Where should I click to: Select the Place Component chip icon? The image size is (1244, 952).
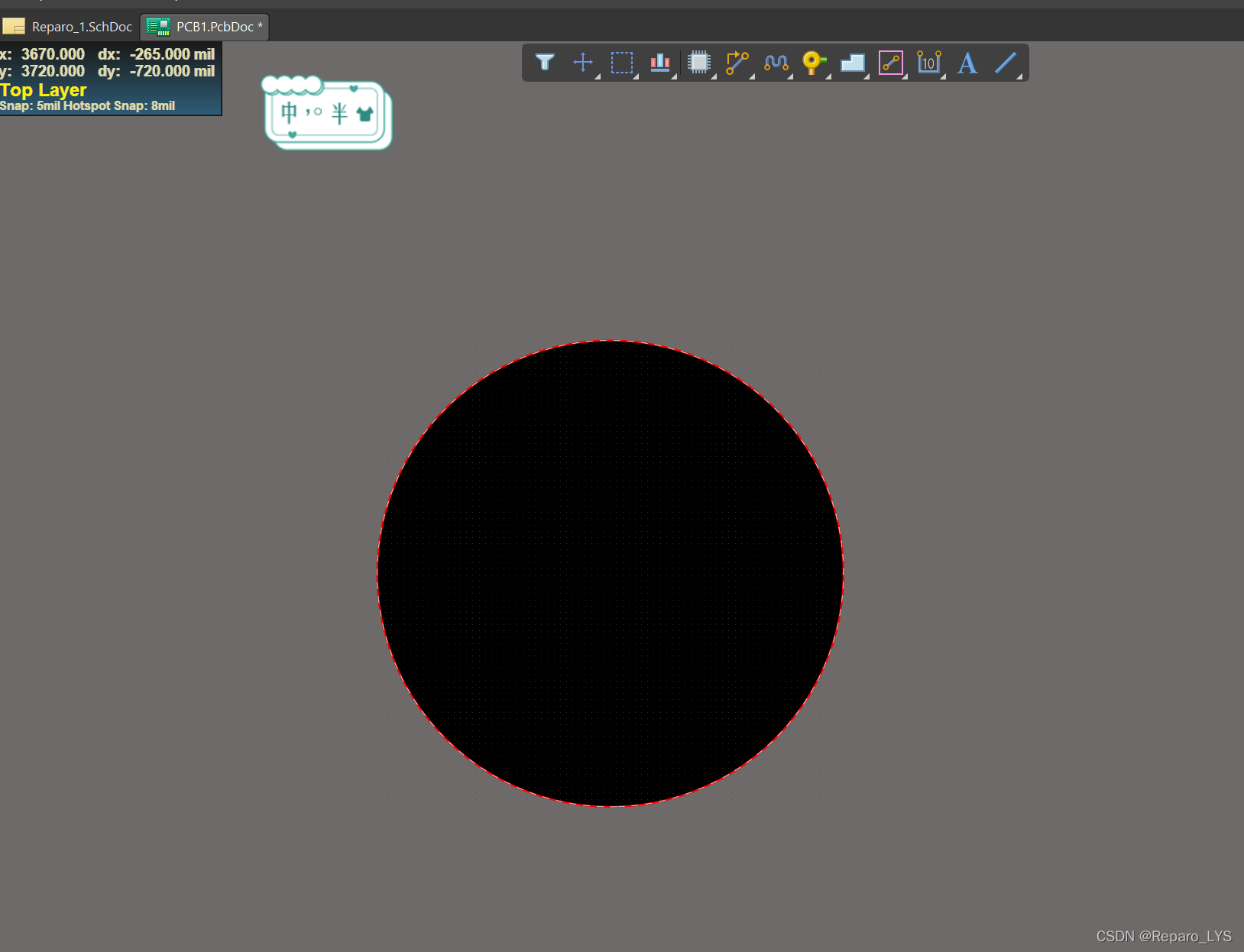(x=698, y=62)
